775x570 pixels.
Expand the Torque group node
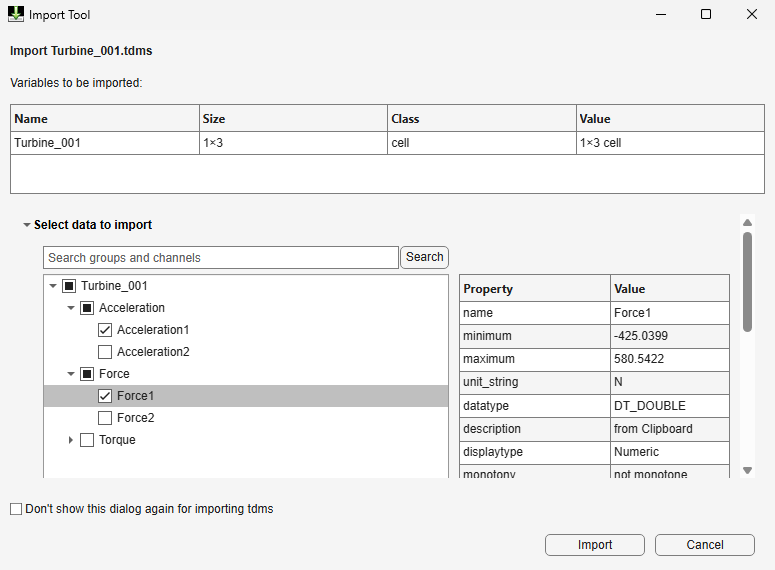coord(71,440)
